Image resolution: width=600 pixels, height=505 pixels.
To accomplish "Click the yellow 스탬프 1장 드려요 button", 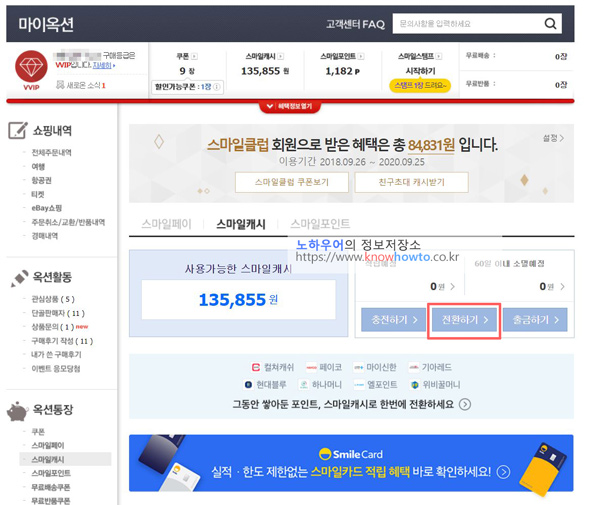I will pos(420,85).
